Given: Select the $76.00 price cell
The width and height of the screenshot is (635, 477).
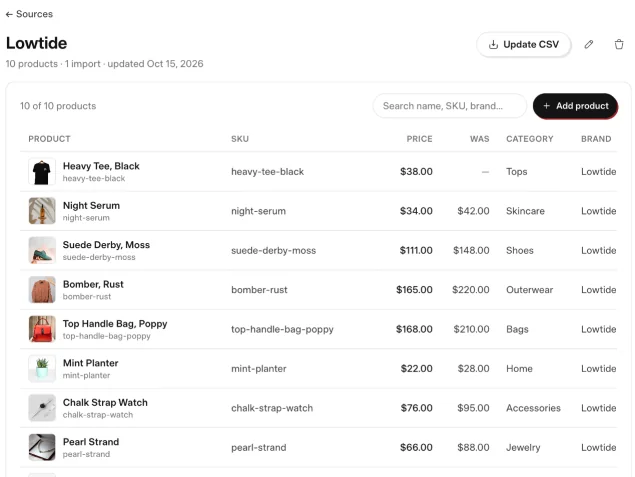Looking at the screenshot, I should pyautogui.click(x=417, y=408).
